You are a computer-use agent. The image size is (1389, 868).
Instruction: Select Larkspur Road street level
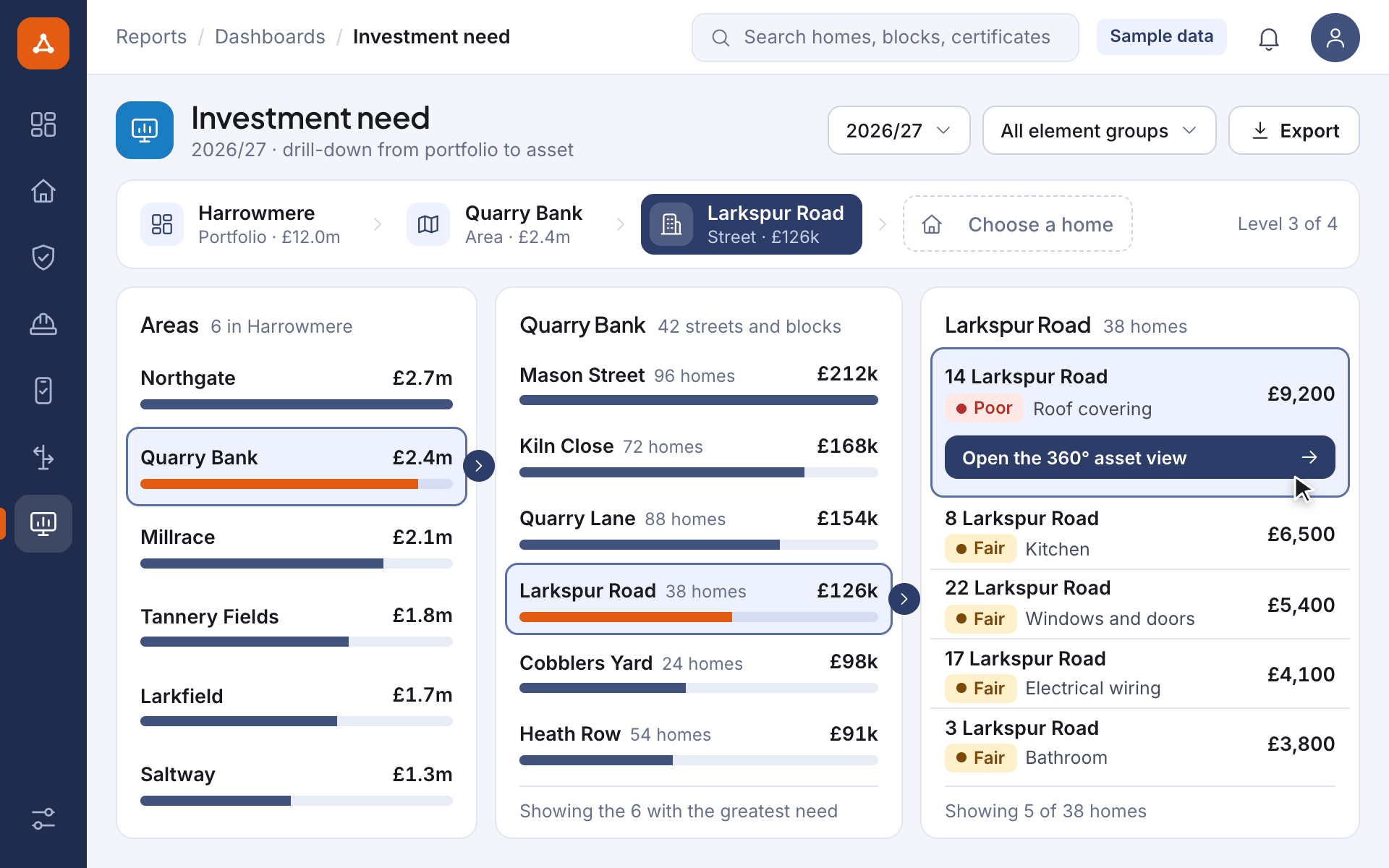(752, 224)
